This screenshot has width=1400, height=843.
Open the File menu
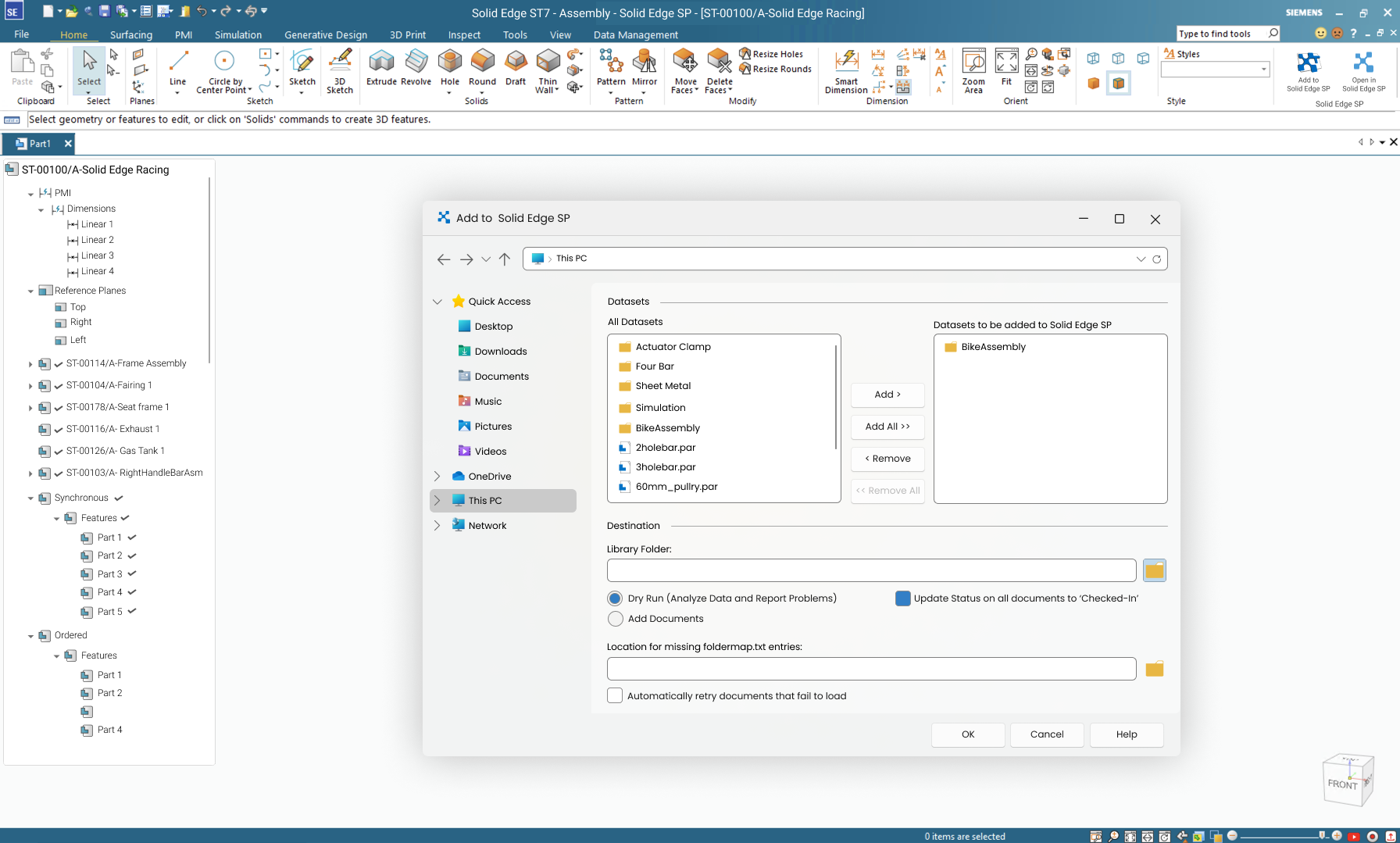[22, 34]
